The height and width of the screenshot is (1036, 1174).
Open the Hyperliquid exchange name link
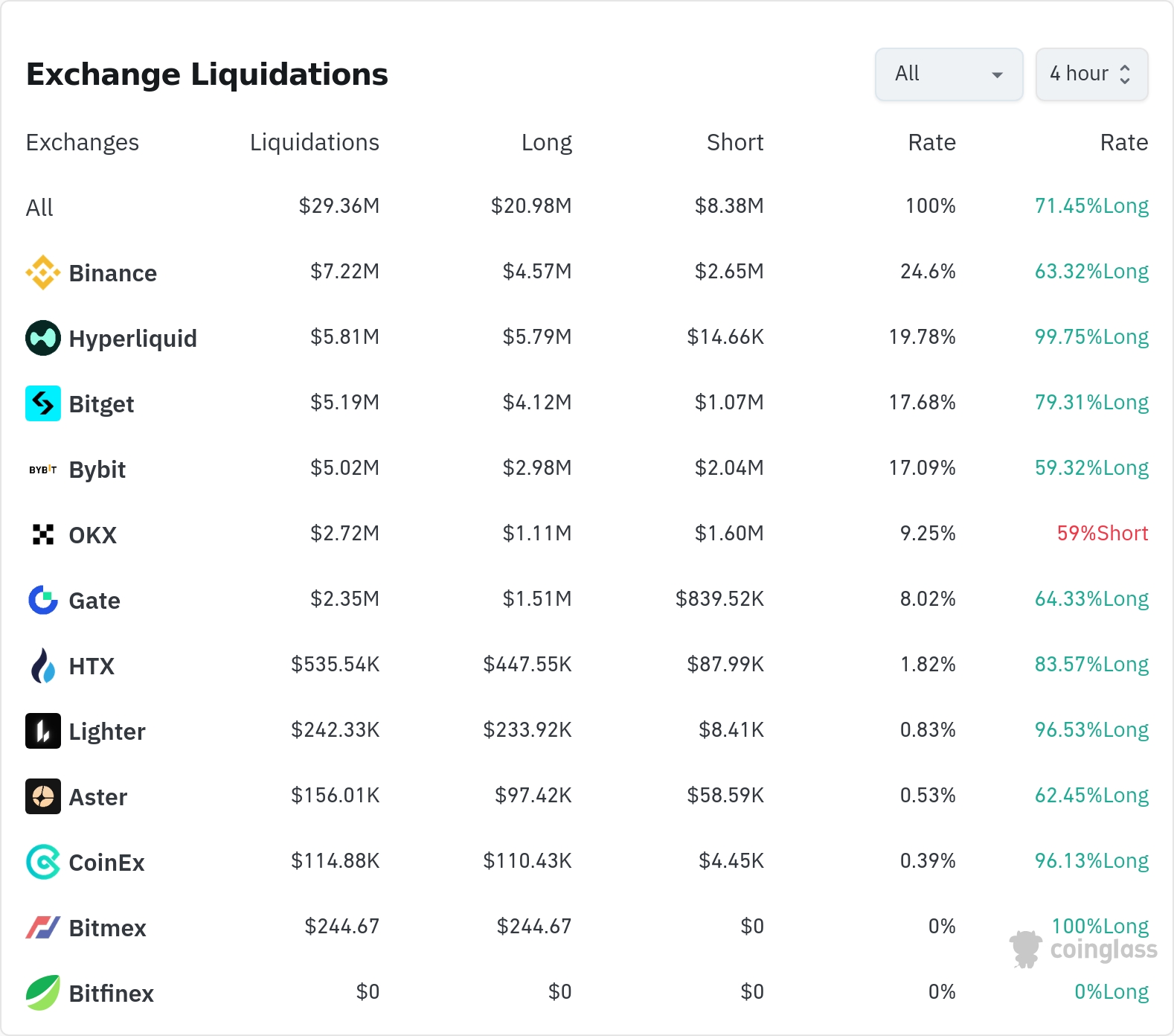click(x=132, y=339)
